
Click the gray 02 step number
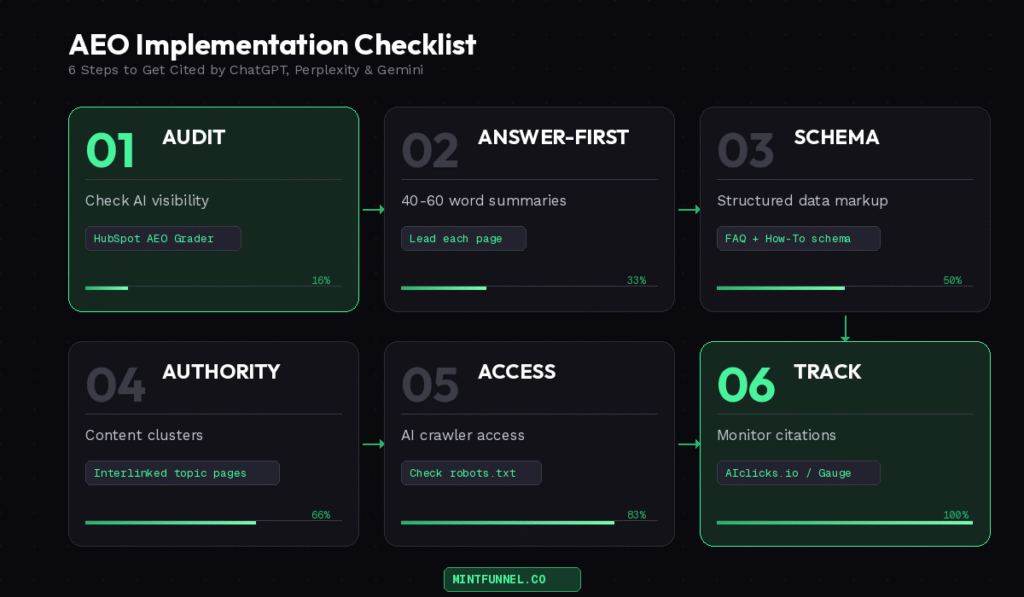coord(430,150)
